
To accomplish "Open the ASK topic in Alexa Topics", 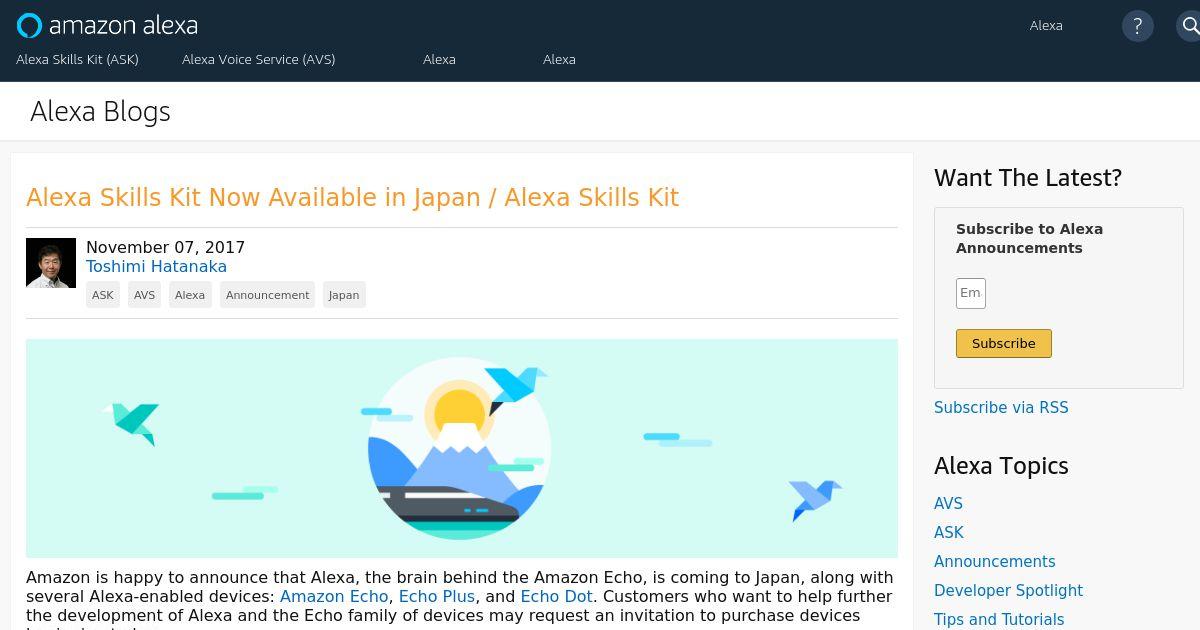I will coord(949,533).
